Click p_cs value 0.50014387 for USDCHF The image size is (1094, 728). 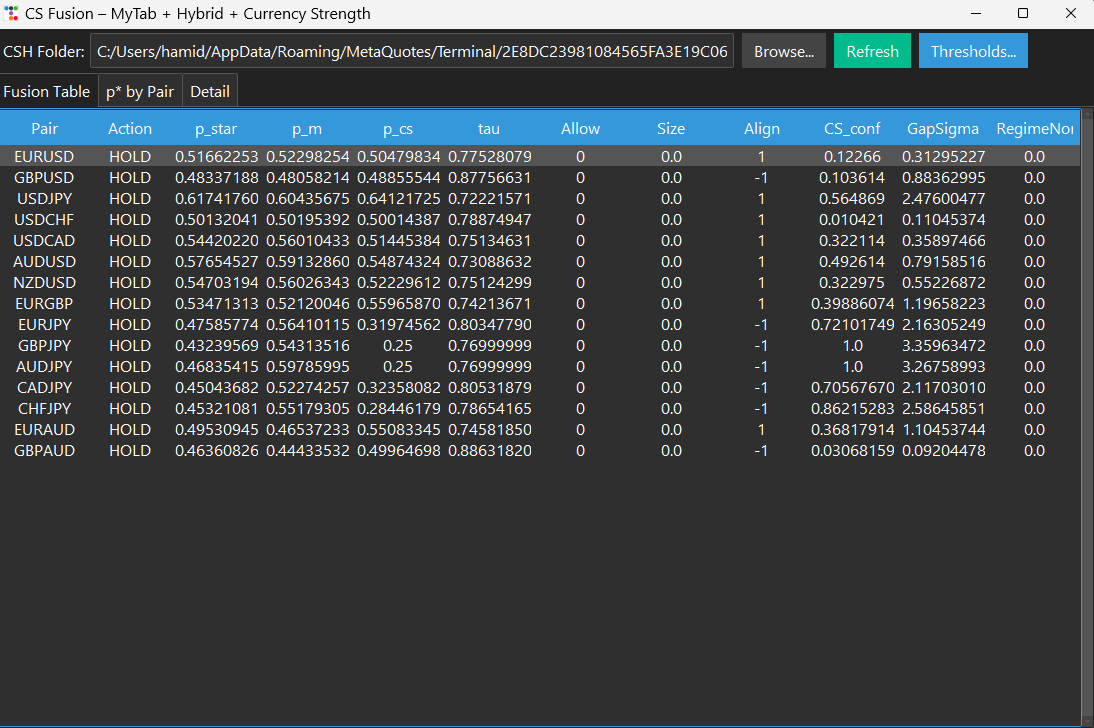(x=398, y=219)
